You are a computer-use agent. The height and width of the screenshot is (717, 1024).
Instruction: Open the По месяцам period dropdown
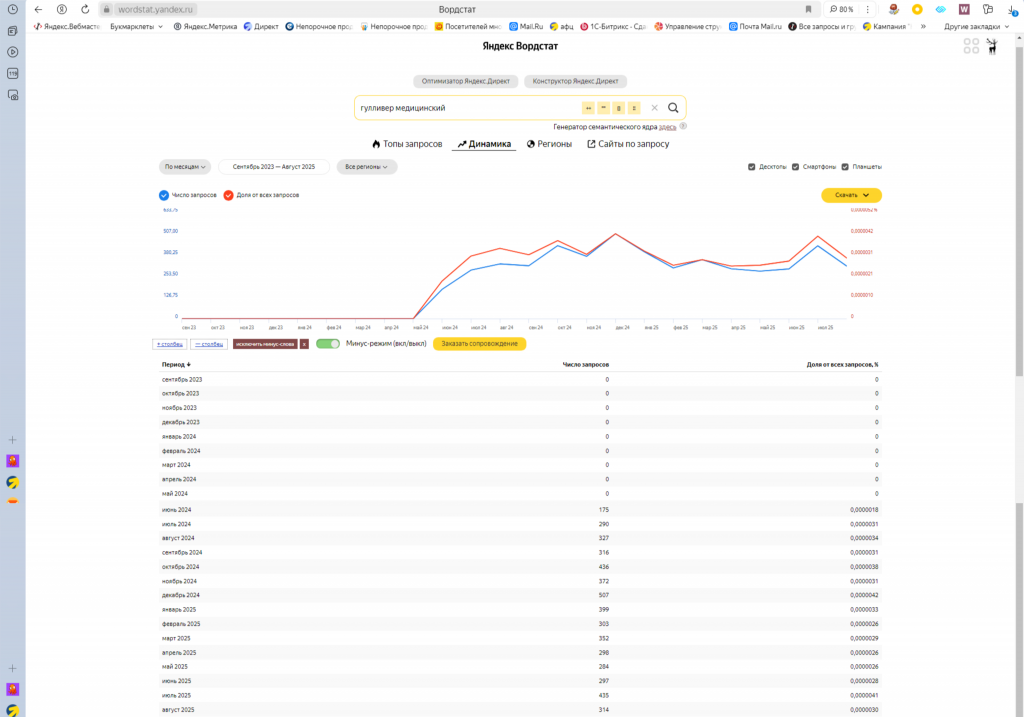click(185, 167)
